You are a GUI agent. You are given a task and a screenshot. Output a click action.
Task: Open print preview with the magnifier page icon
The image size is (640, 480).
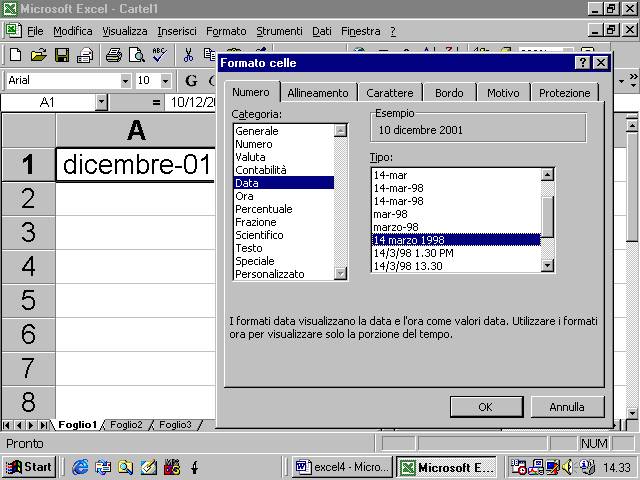137,55
